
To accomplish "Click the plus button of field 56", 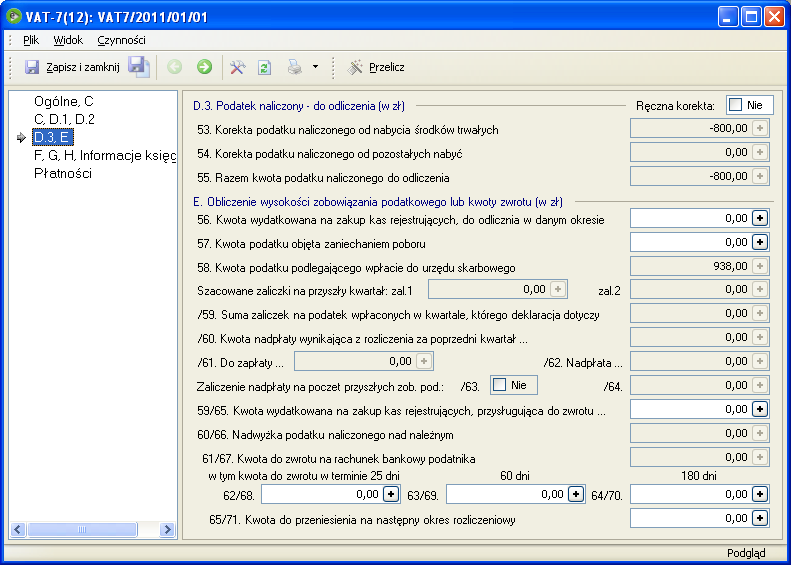I will pos(760,218).
